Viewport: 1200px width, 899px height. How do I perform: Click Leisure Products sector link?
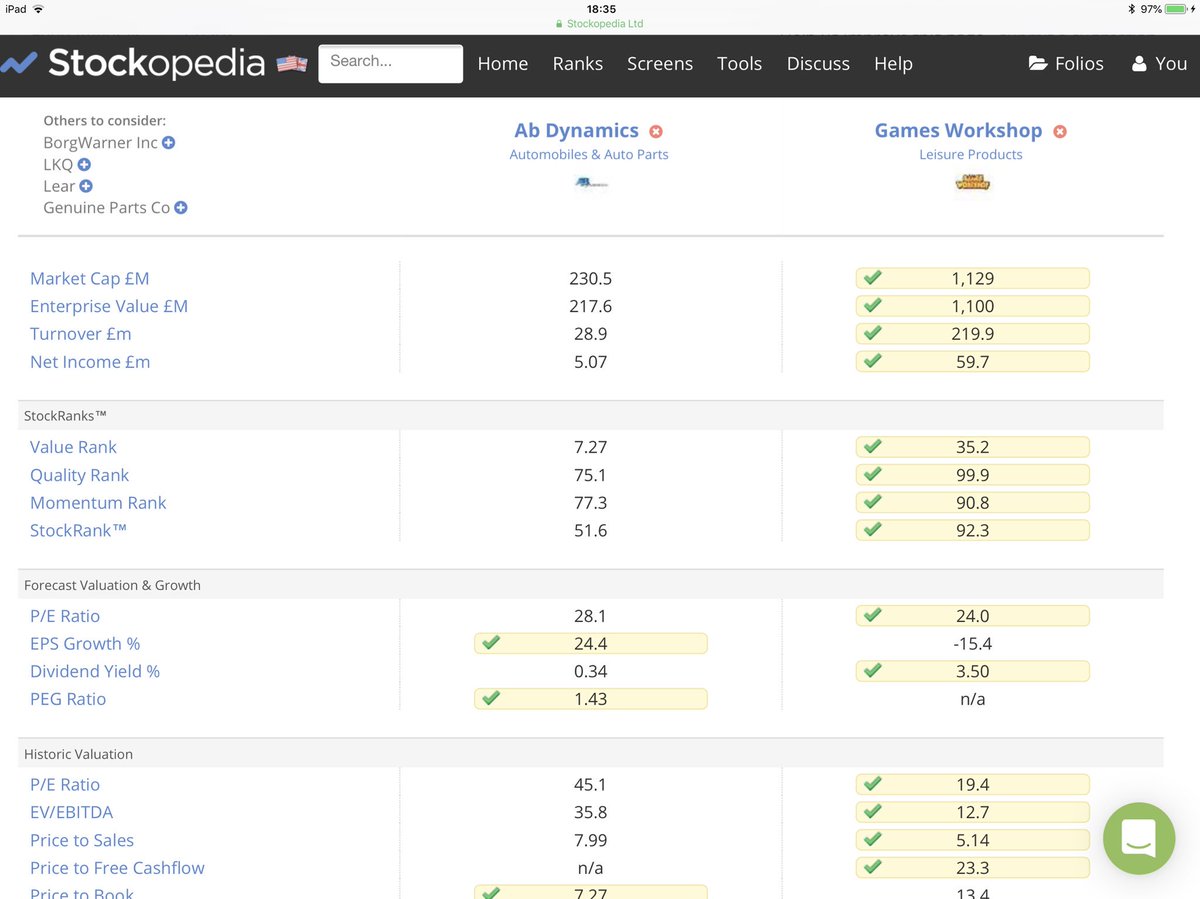coord(971,154)
